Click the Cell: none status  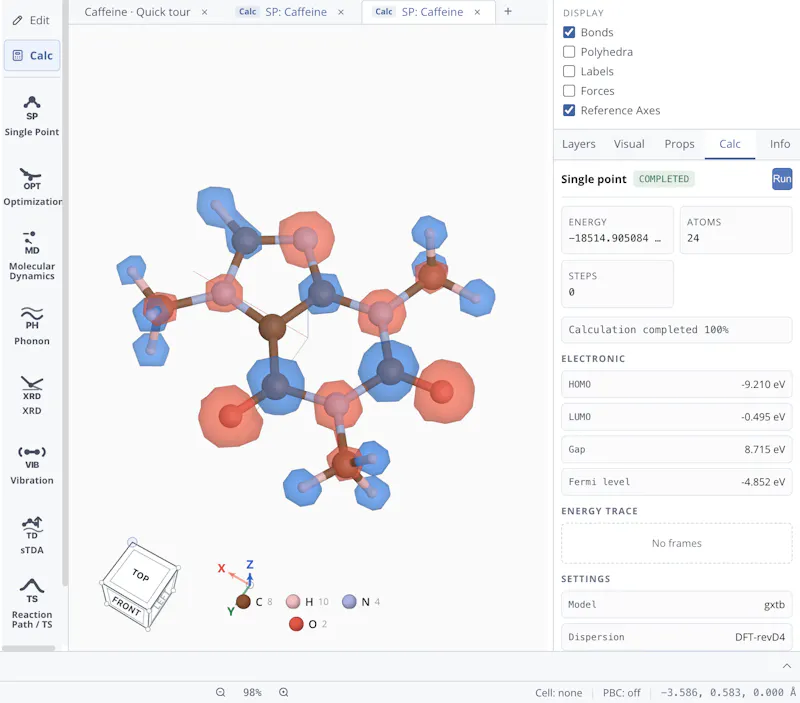tap(559, 693)
